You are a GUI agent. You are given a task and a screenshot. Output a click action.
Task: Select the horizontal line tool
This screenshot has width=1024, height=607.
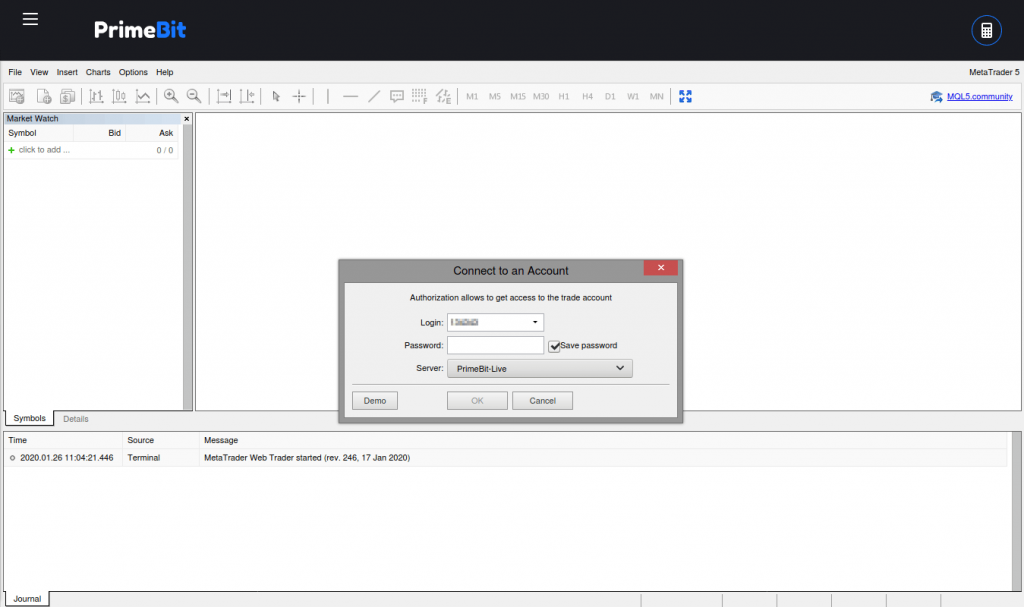tap(351, 97)
